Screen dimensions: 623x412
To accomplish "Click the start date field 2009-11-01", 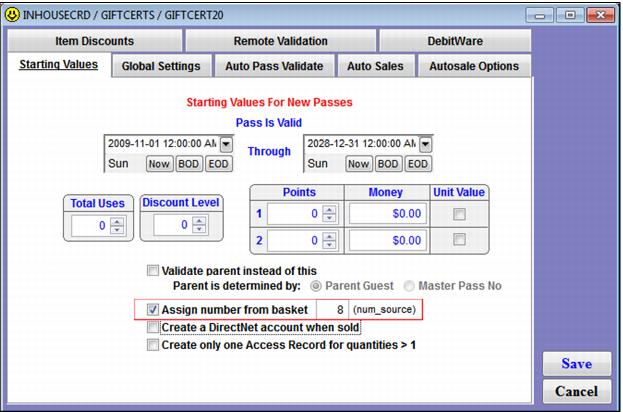I will (162, 144).
